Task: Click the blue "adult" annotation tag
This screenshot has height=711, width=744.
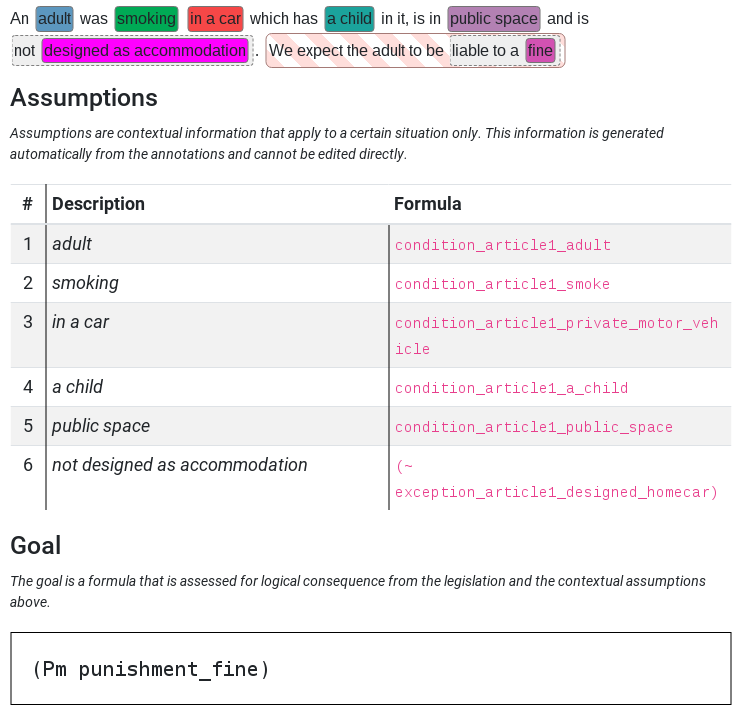Action: 54,19
